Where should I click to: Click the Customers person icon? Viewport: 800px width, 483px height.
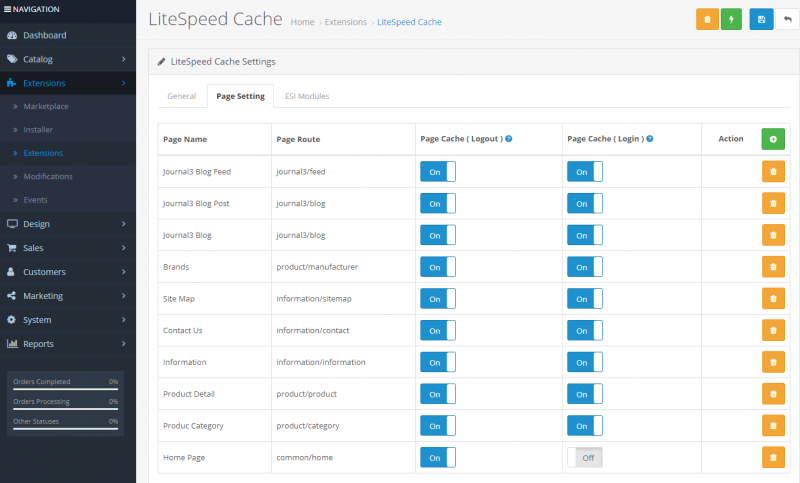tap(11, 272)
